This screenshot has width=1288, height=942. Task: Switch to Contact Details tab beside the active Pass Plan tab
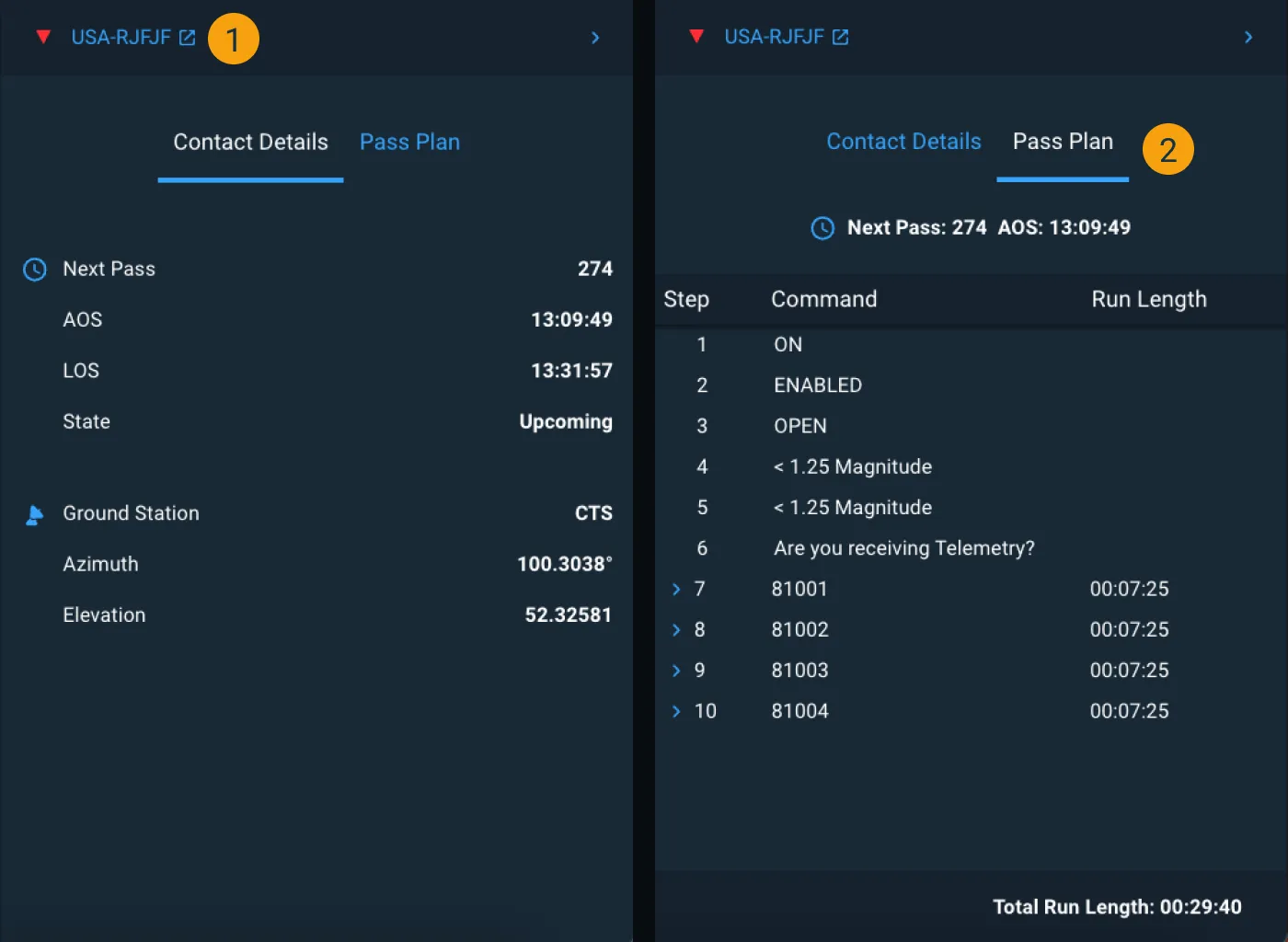click(903, 142)
